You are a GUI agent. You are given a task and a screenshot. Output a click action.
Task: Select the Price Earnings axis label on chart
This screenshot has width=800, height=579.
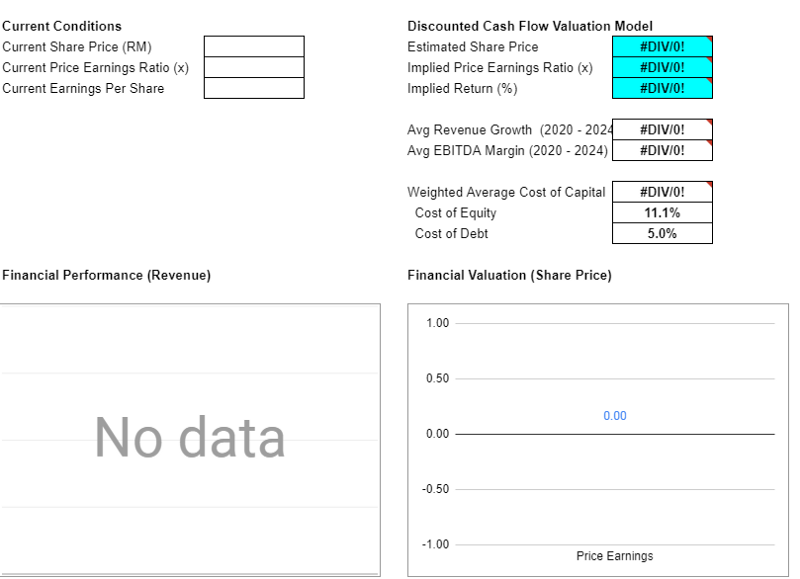[x=615, y=556]
